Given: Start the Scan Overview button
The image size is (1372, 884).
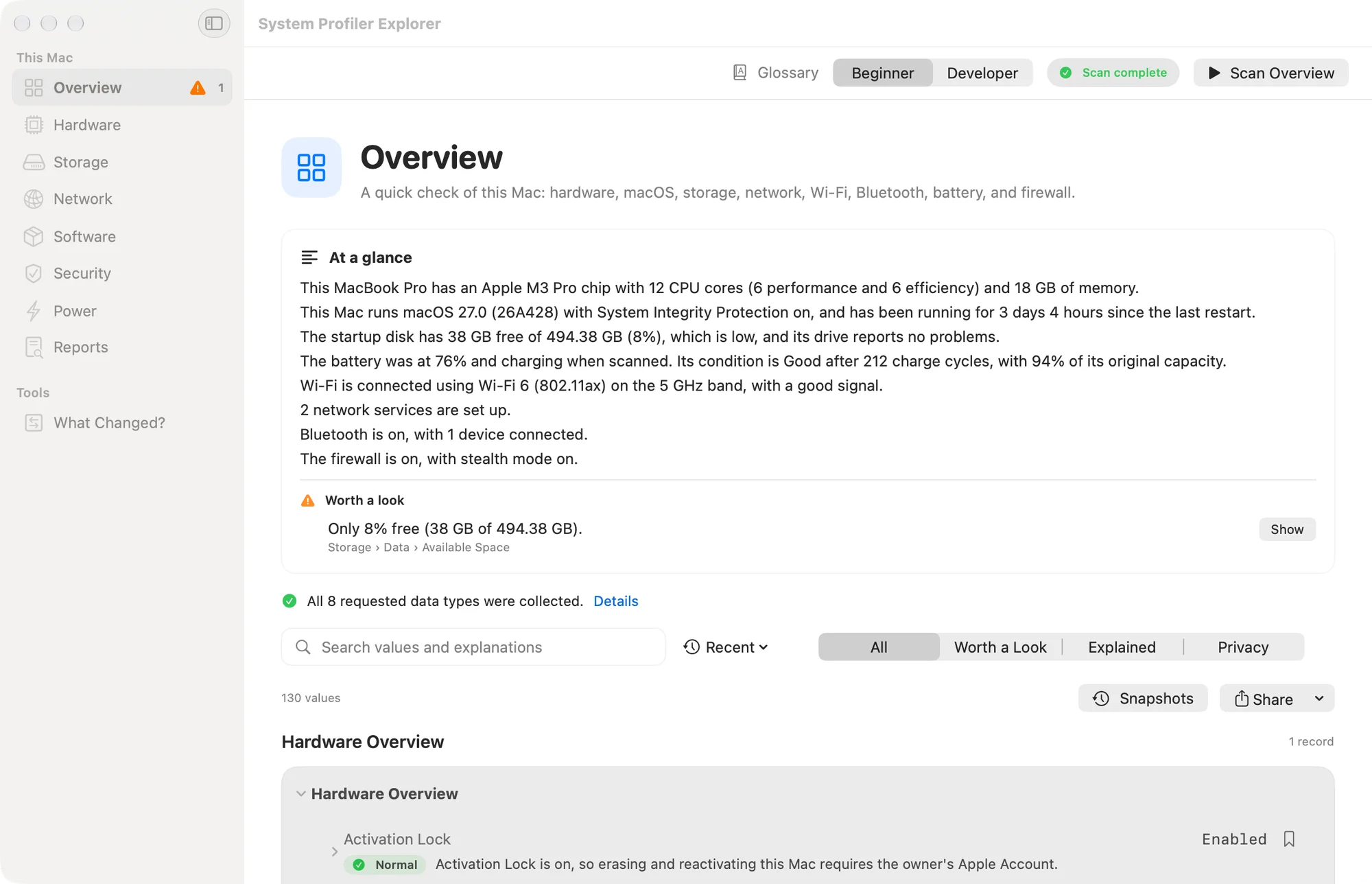Looking at the screenshot, I should [1271, 73].
